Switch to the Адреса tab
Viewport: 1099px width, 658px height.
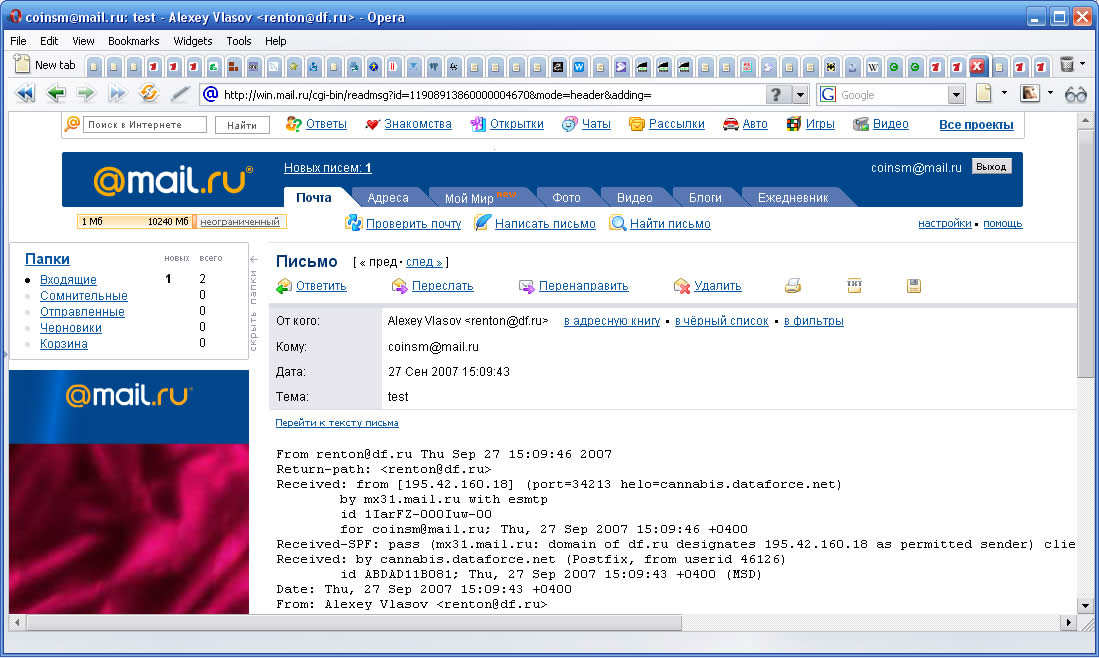click(387, 197)
